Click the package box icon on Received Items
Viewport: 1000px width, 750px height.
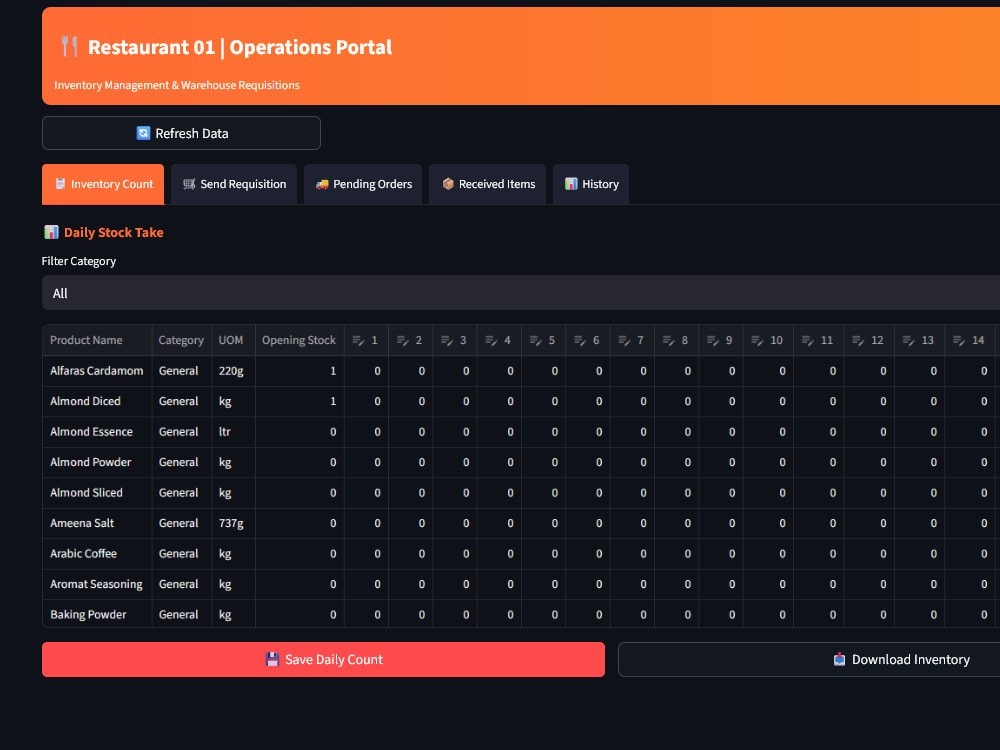448,184
